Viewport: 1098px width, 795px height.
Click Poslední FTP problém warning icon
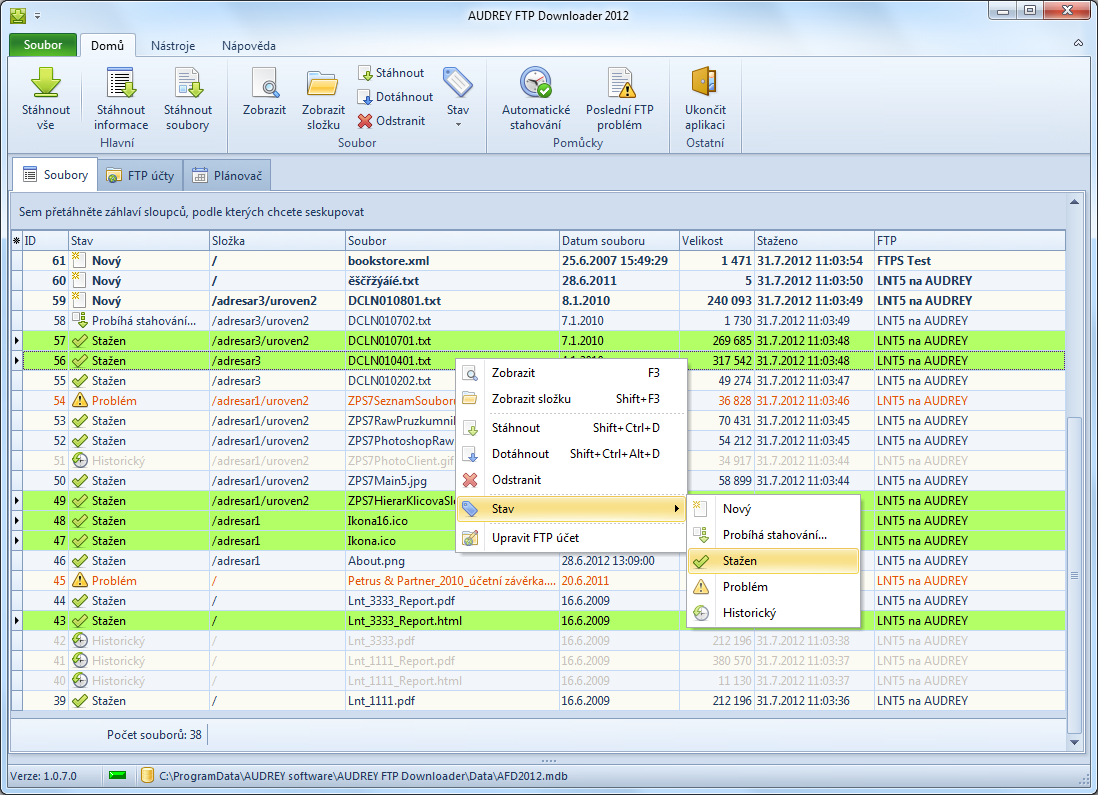[x=620, y=83]
